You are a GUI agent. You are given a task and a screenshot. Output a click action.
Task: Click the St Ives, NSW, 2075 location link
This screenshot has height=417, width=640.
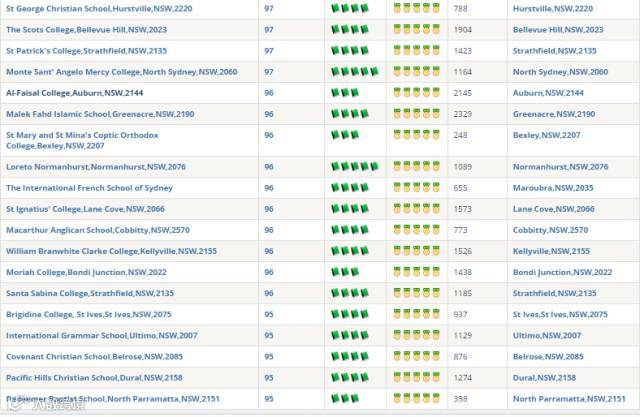pos(560,314)
